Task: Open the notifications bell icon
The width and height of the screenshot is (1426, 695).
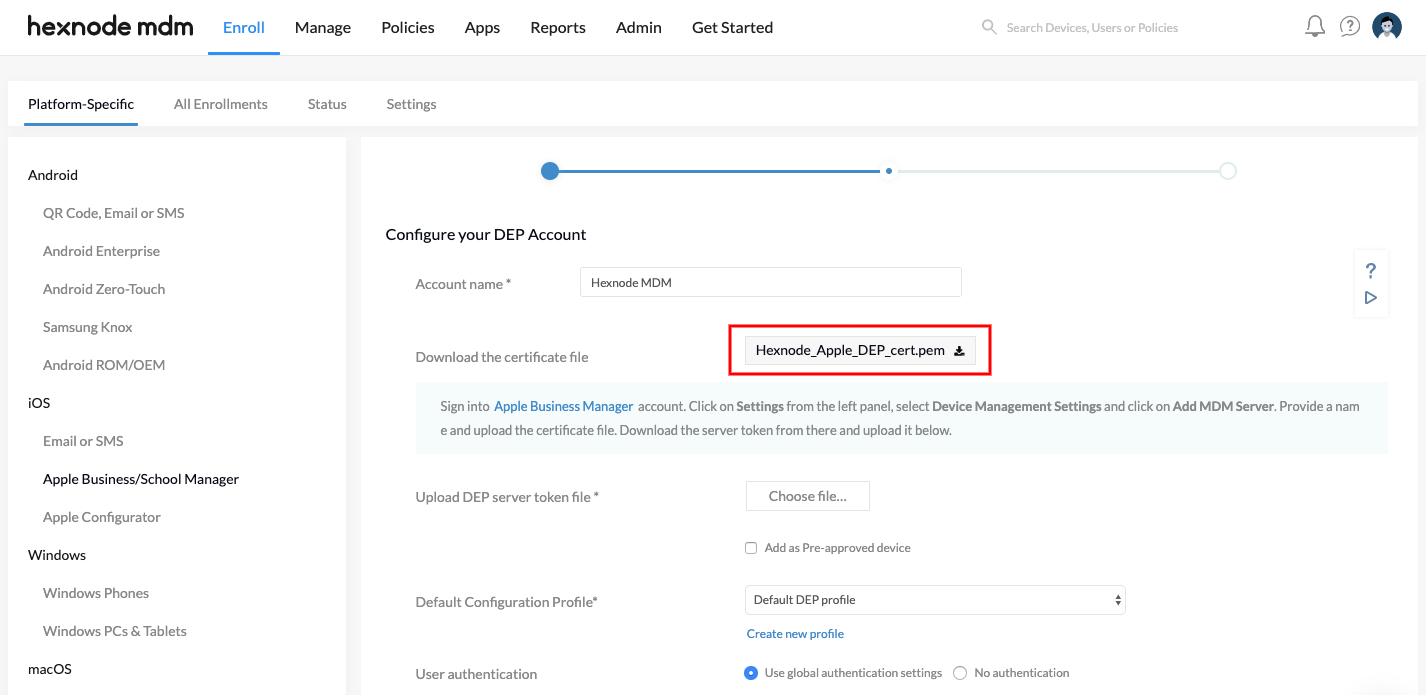Action: [x=1315, y=27]
